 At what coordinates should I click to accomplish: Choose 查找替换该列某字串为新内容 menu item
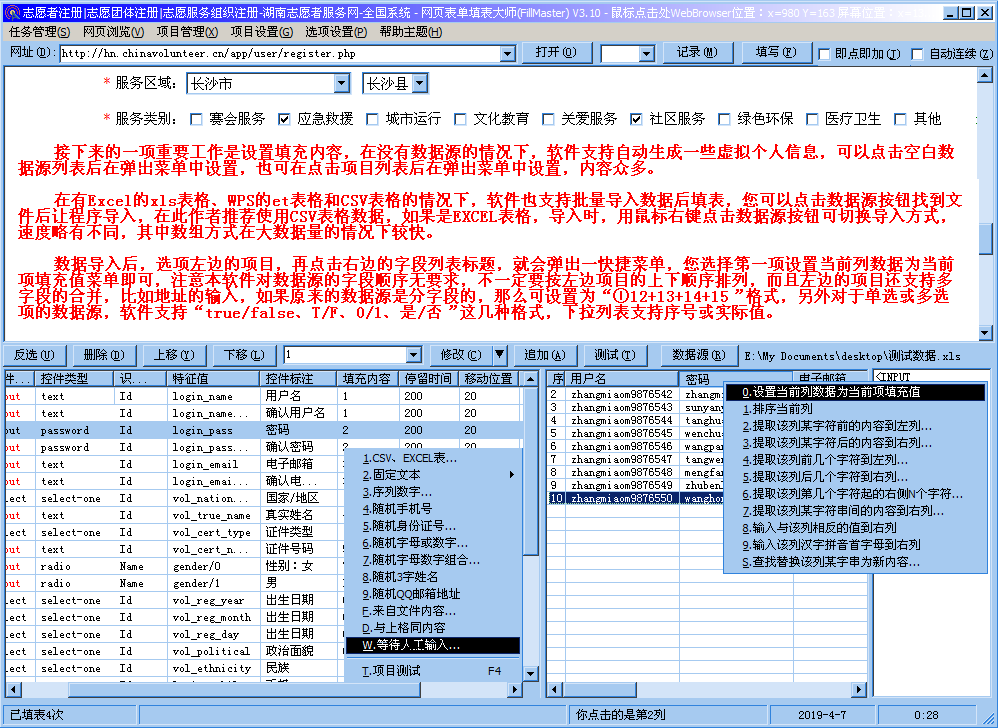pyautogui.click(x=855, y=562)
